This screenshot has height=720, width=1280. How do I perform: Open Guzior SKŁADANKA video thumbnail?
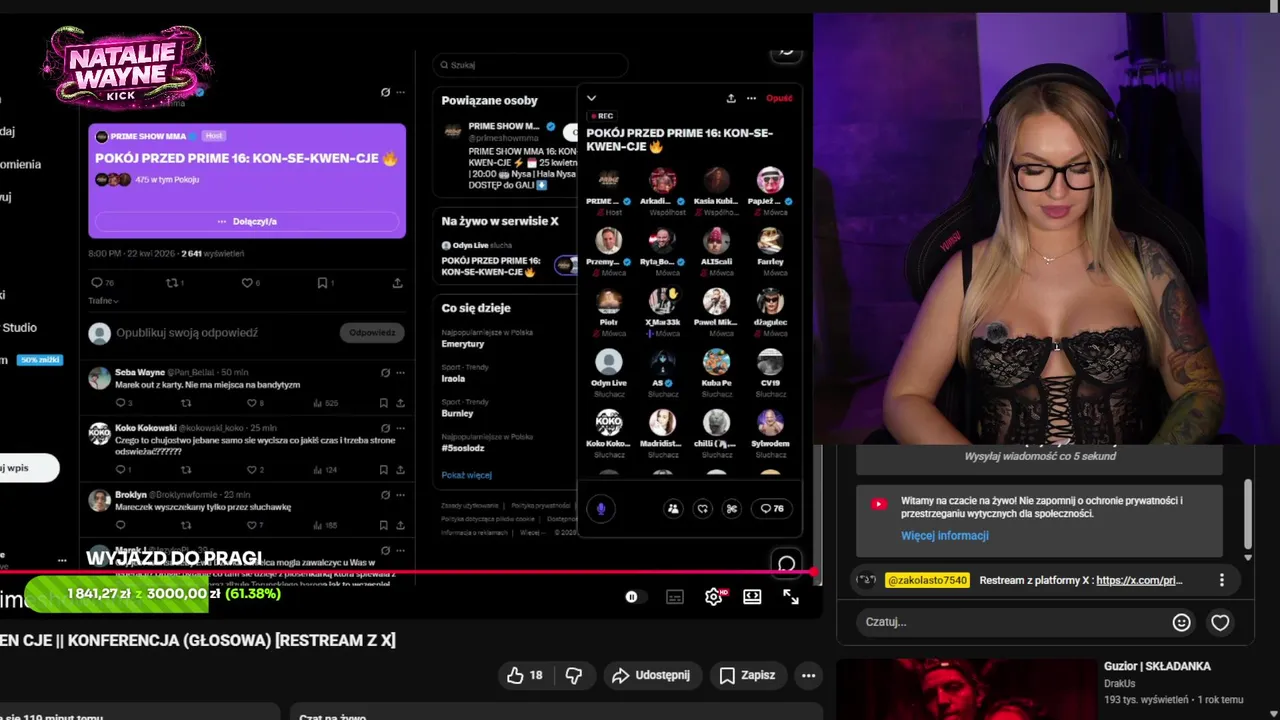(x=967, y=689)
